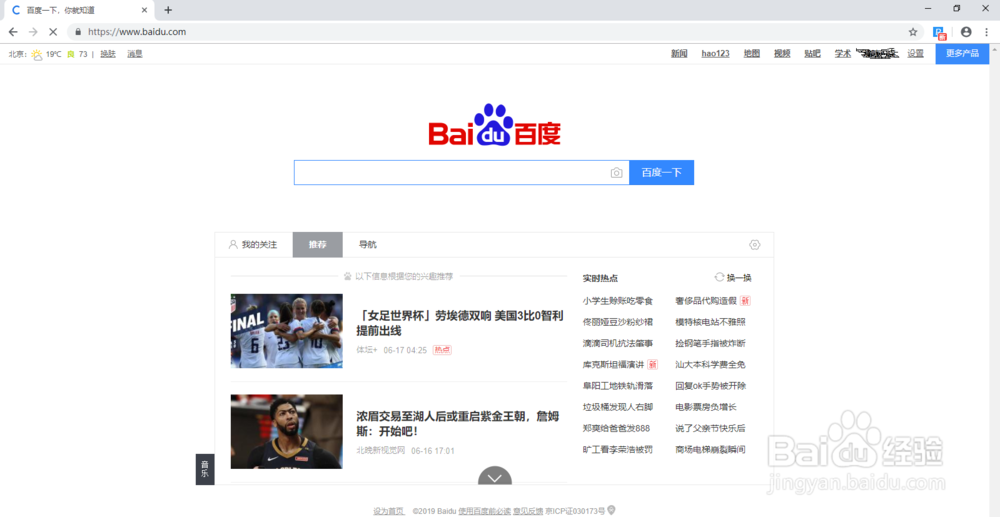Click the browser forward arrow
The height and width of the screenshot is (517, 1000).
coord(33,31)
